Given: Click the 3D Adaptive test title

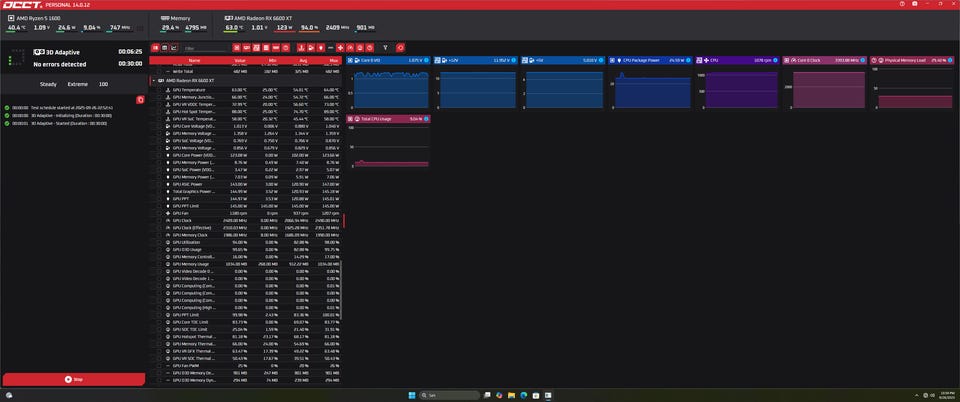Looking at the screenshot, I should point(61,52).
